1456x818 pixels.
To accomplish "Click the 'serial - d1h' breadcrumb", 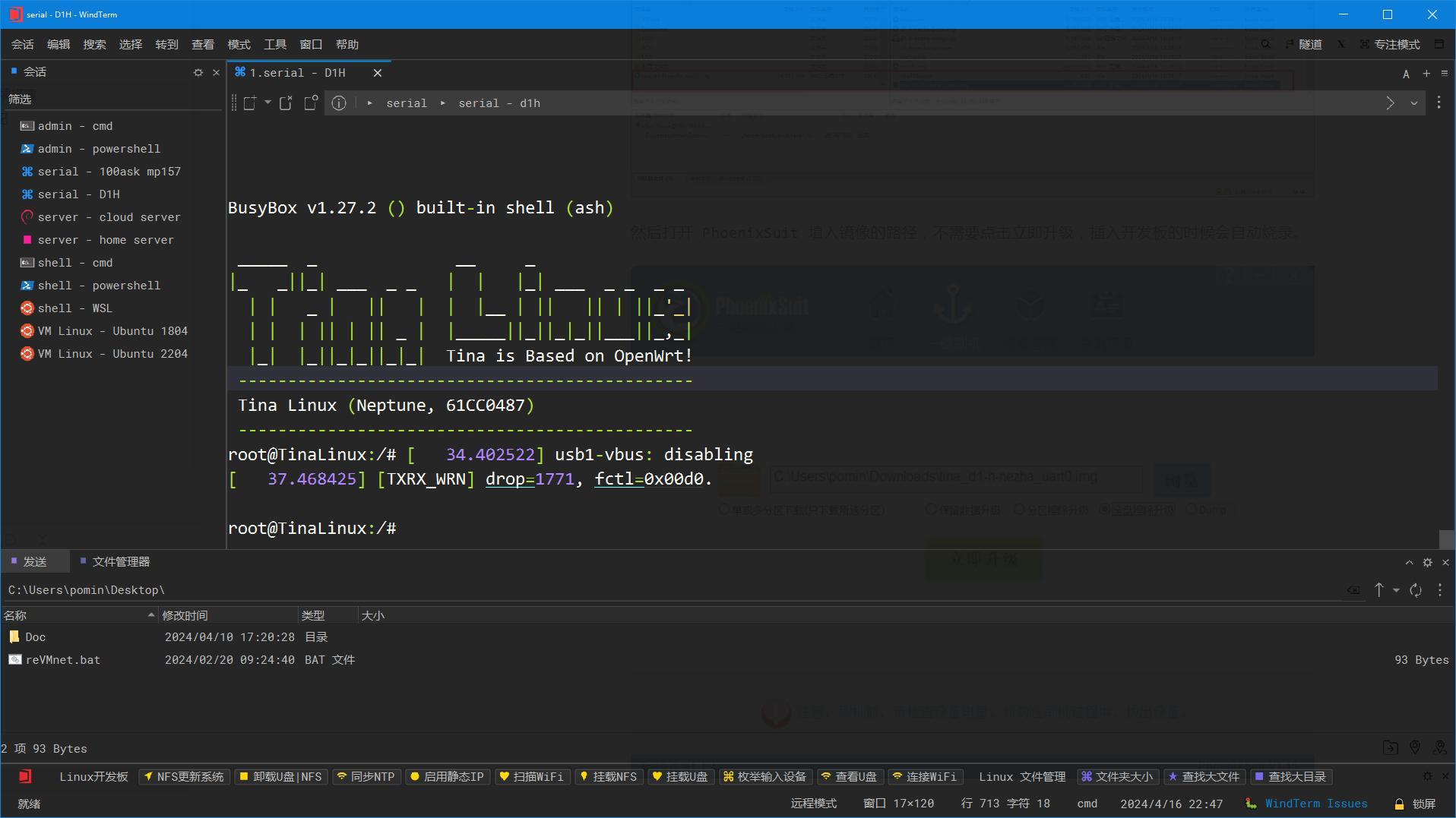I will point(499,103).
